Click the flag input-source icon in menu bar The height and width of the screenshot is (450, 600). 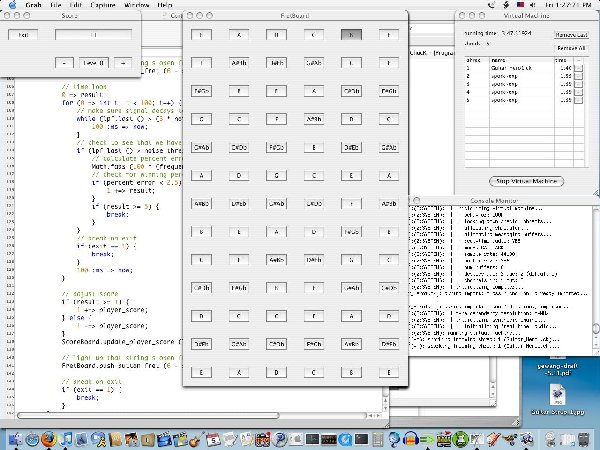tap(520, 5)
